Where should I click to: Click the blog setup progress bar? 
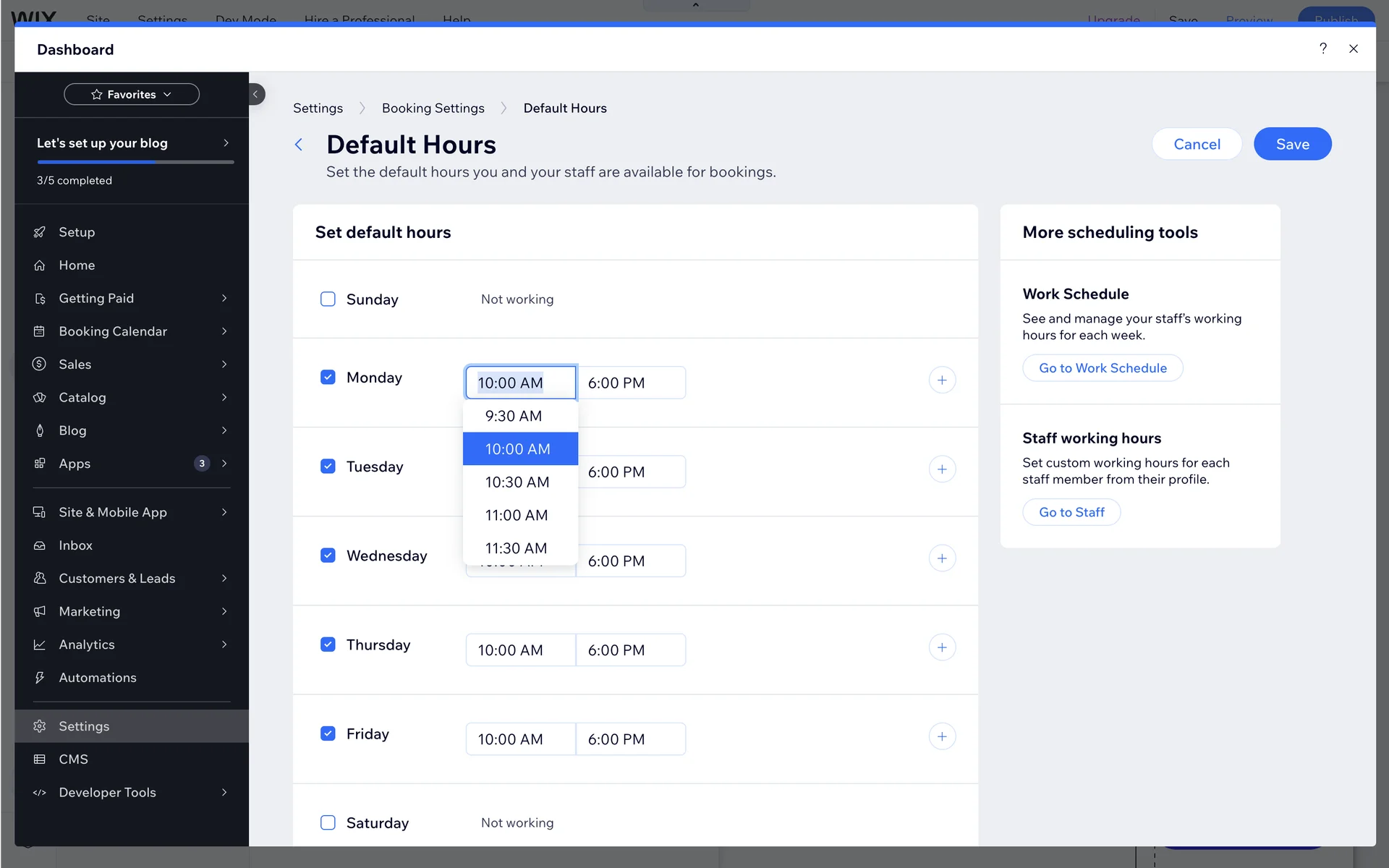click(135, 163)
